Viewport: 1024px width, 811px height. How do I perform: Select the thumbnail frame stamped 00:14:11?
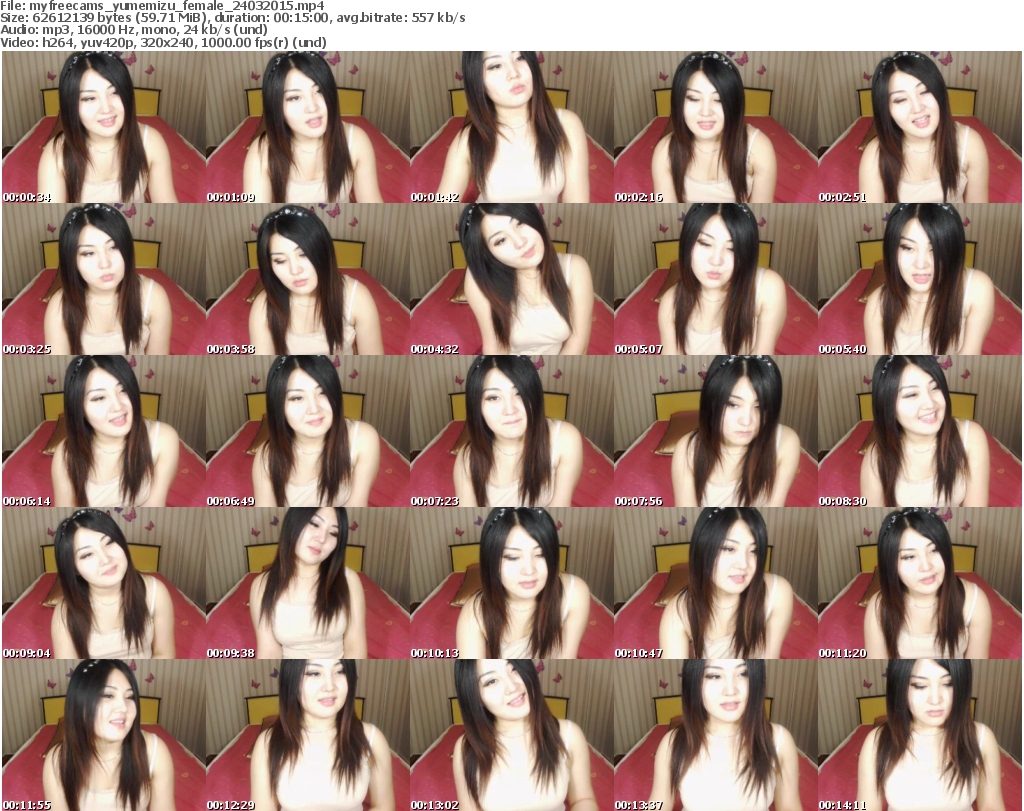(920, 735)
